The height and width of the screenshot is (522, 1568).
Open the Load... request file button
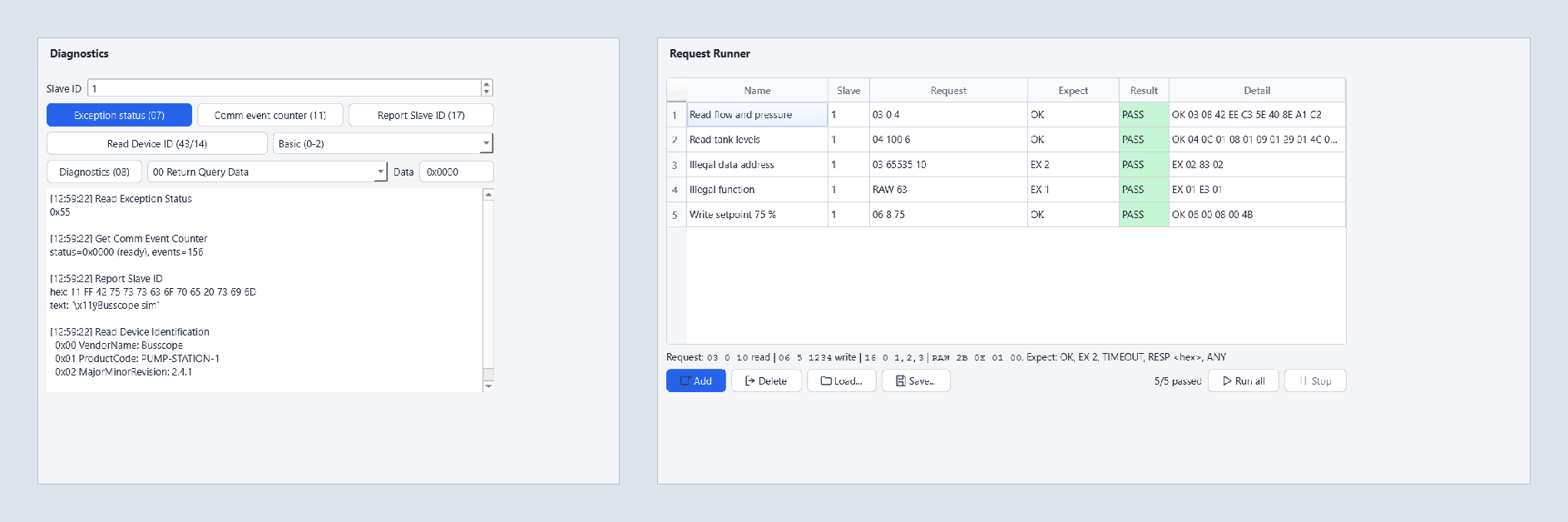pyautogui.click(x=842, y=380)
